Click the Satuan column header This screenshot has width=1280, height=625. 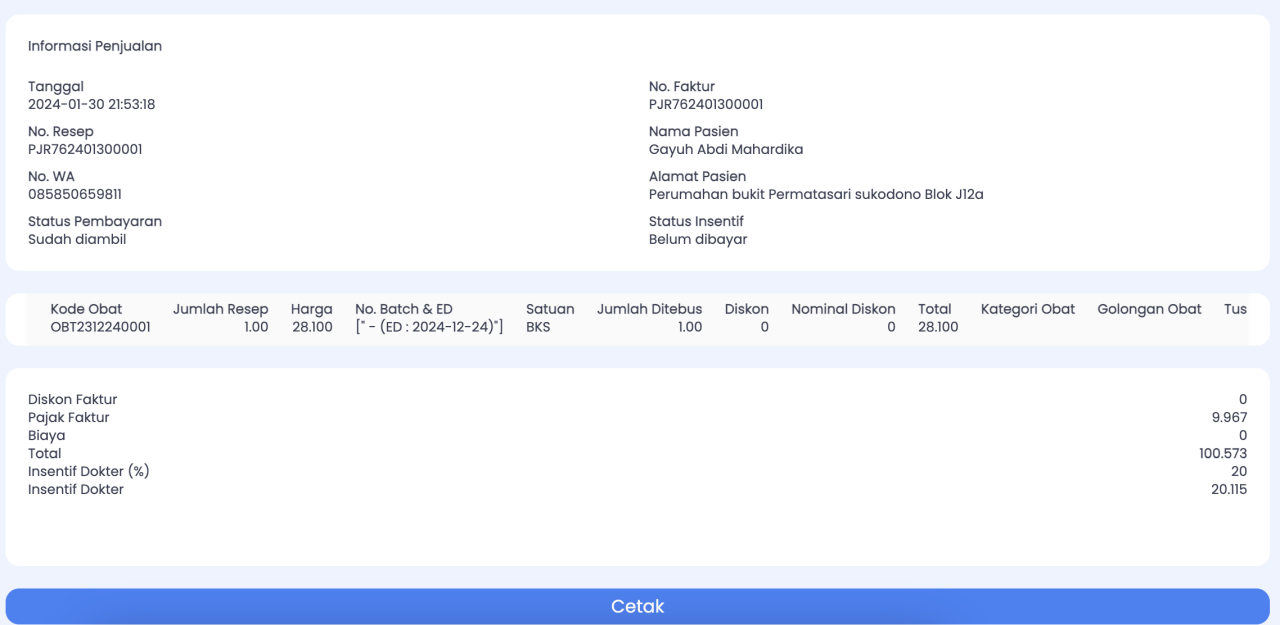550,309
